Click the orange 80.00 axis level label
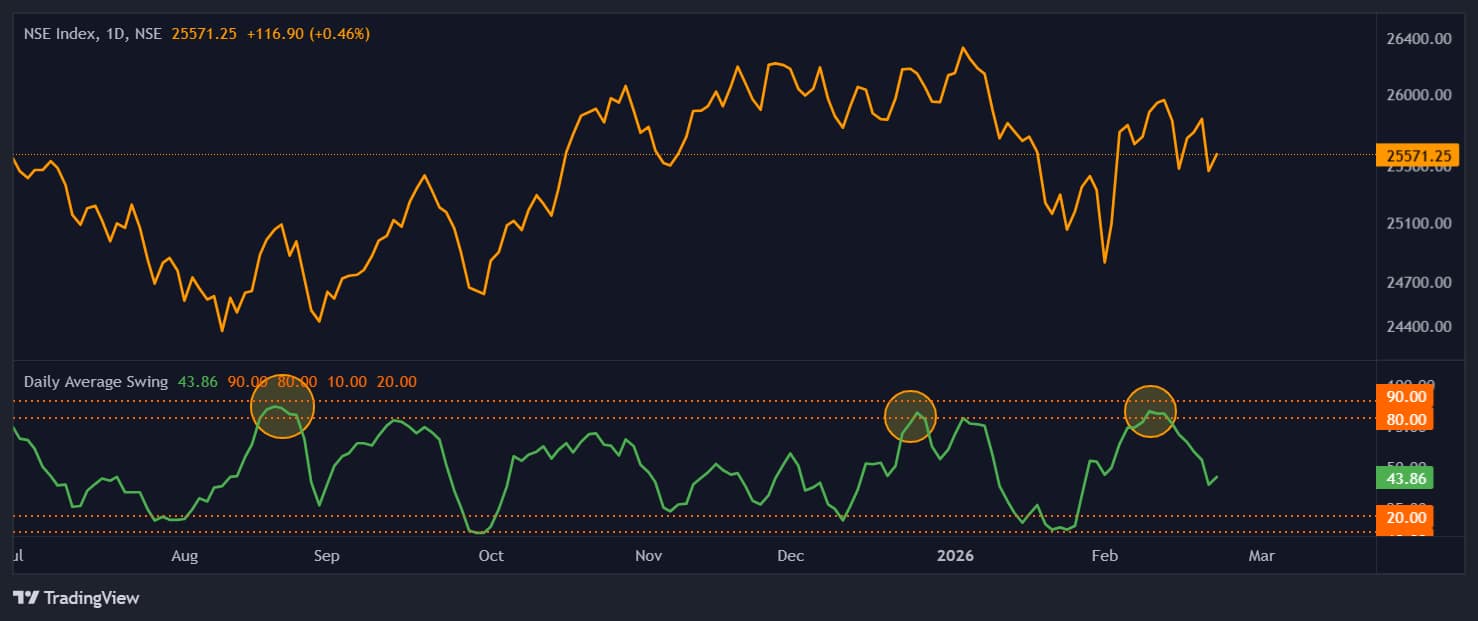This screenshot has width=1478, height=621. 1406,418
